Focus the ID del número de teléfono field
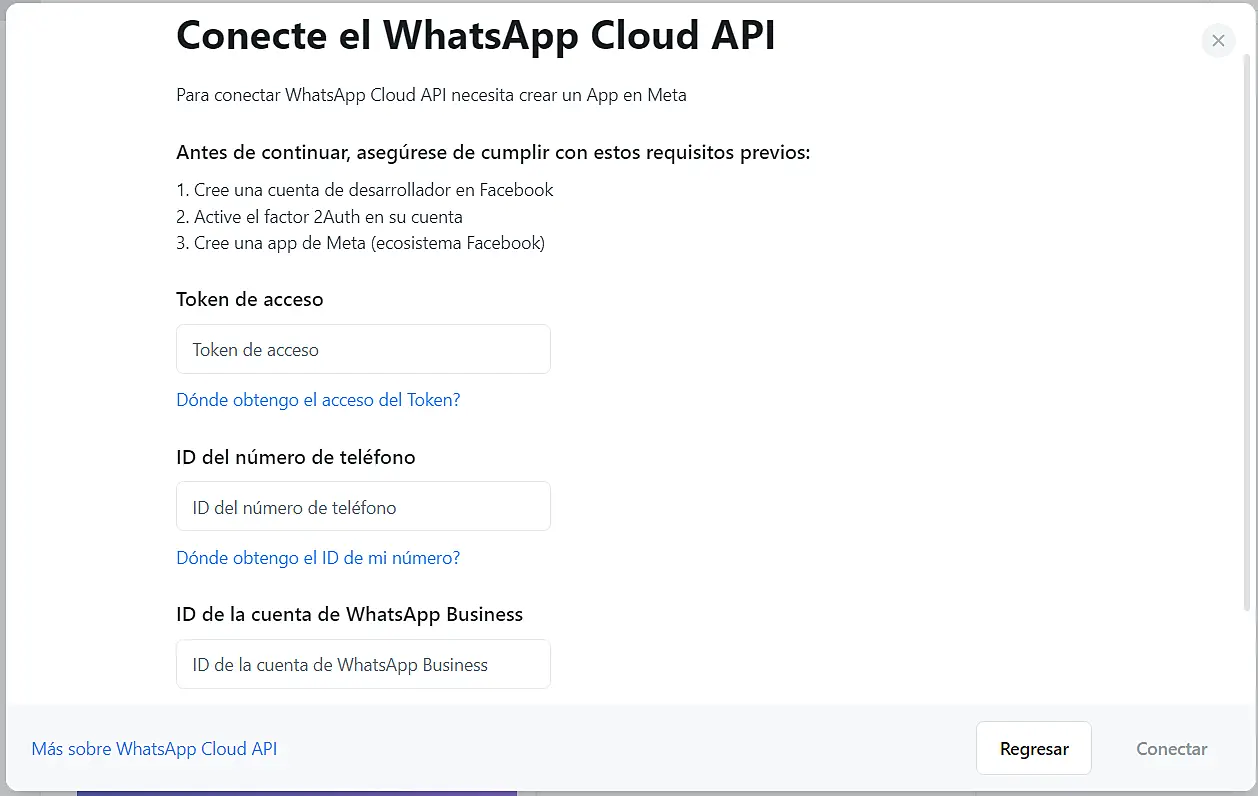This screenshot has width=1258, height=796. [x=363, y=507]
